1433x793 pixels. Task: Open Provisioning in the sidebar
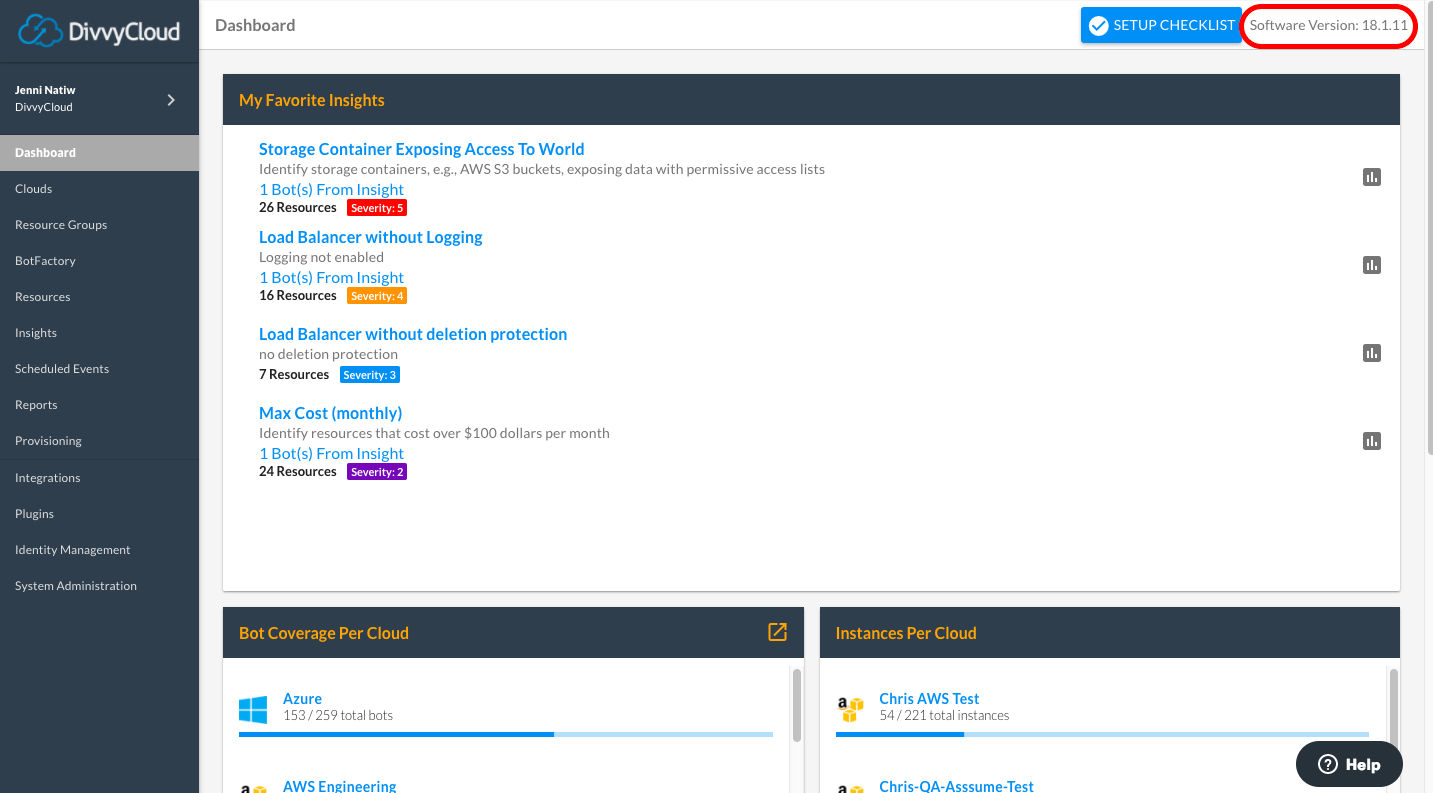tap(99, 441)
